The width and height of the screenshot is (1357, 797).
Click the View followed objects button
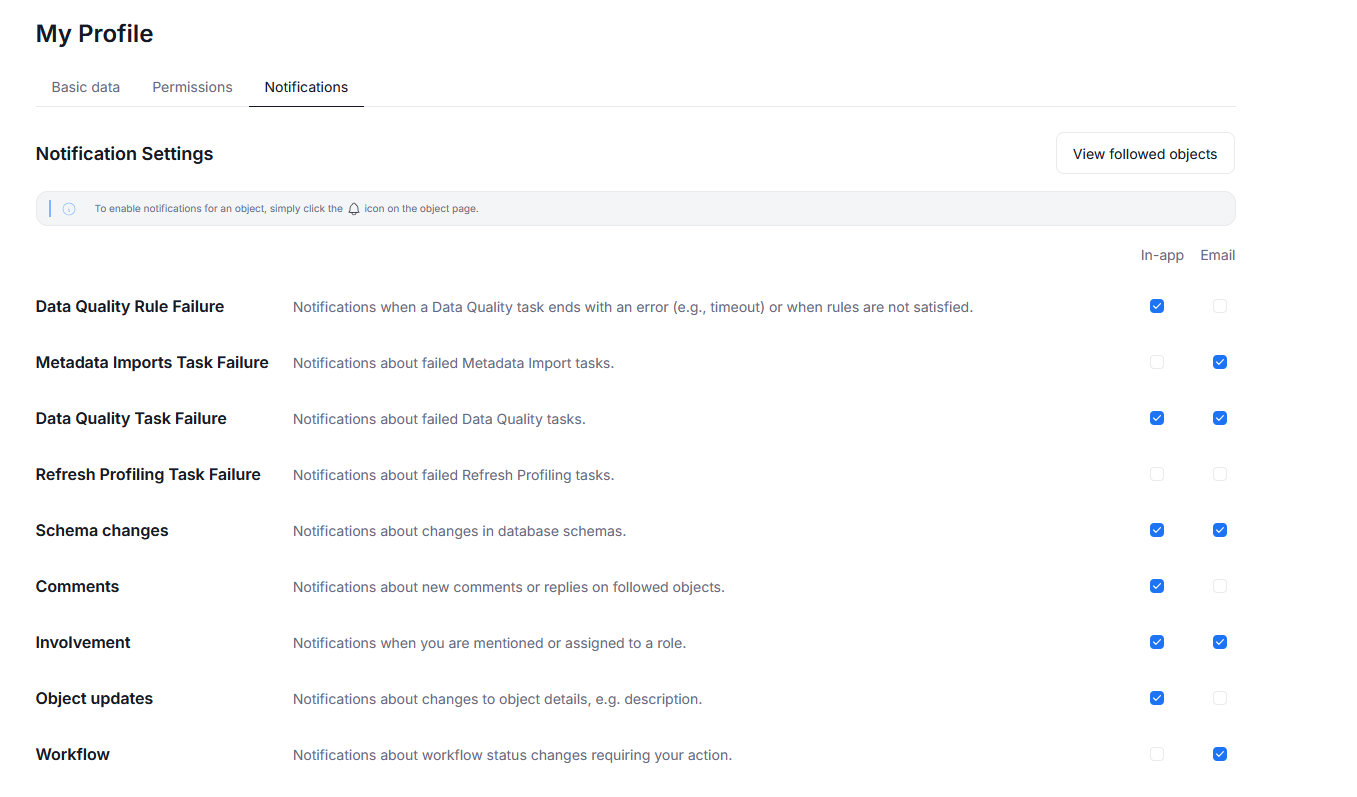(x=1145, y=154)
